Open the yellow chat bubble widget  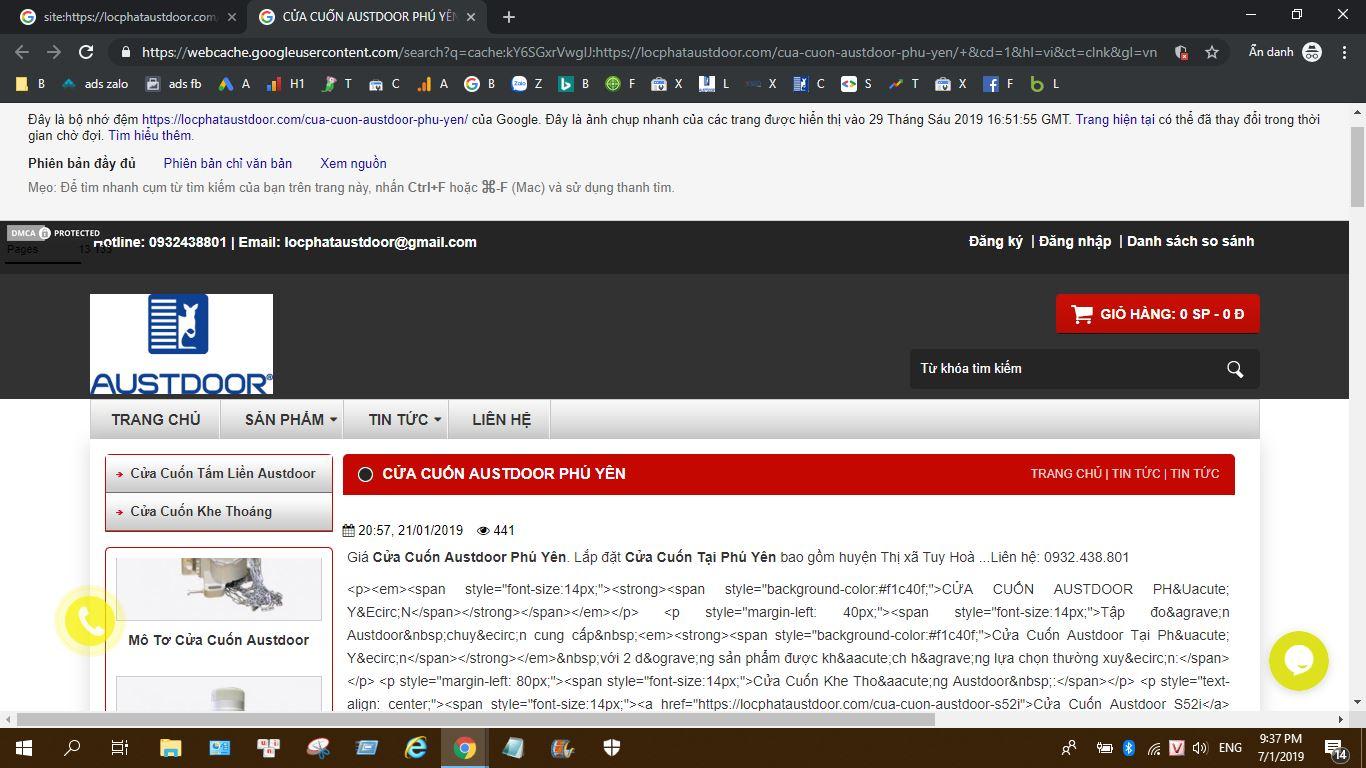[1298, 660]
